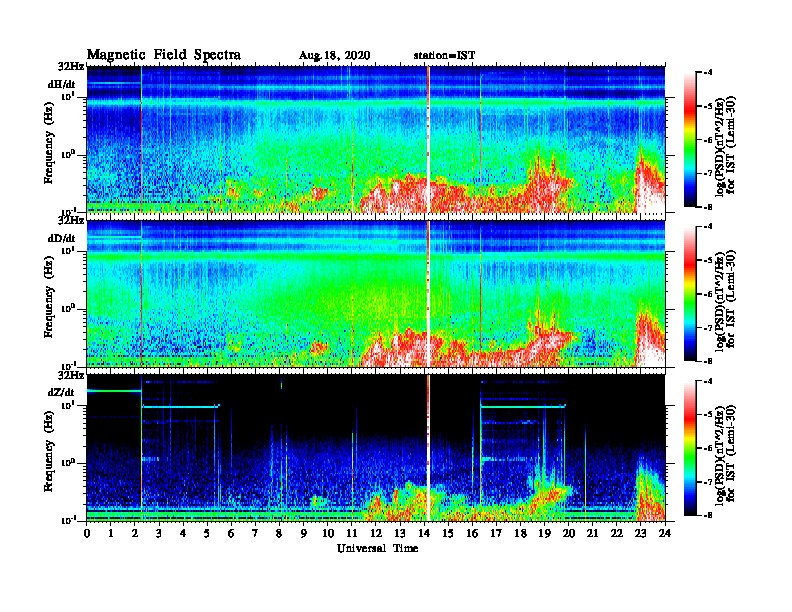
Task: Click hour '12' tick on Universal Time axis
Action: (376, 533)
